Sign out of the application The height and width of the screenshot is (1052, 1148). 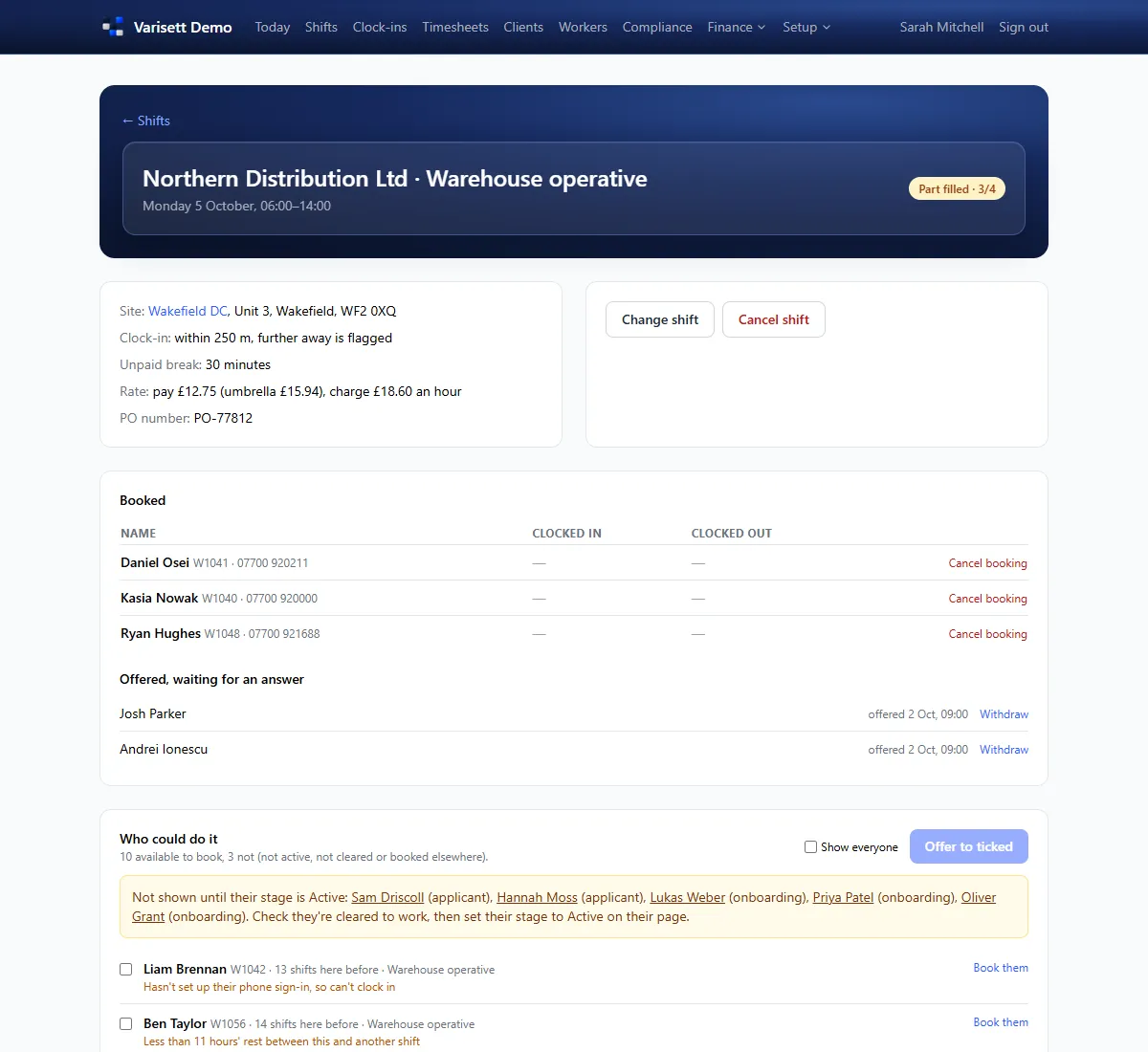coord(1024,27)
